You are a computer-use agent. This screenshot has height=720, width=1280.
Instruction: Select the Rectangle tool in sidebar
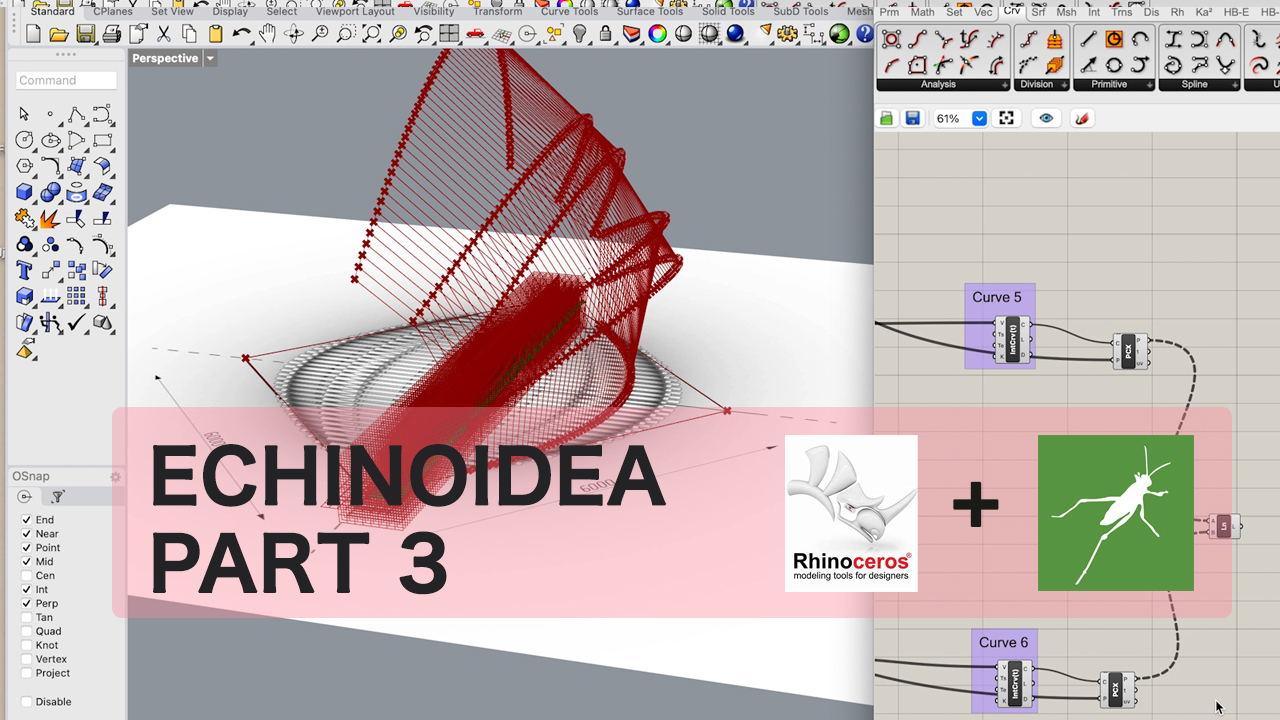tap(102, 140)
